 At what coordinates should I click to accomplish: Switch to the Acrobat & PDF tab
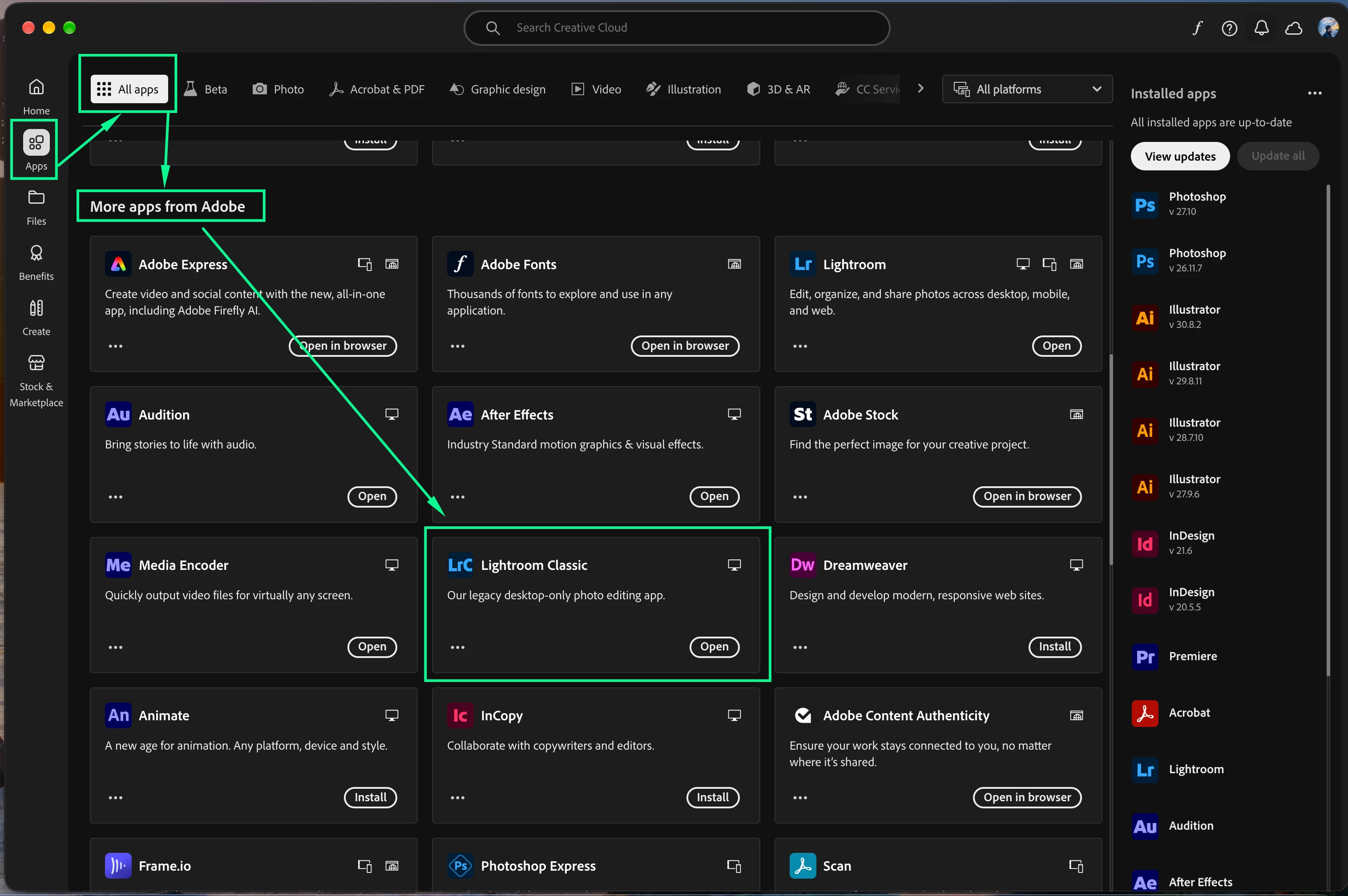[x=377, y=89]
